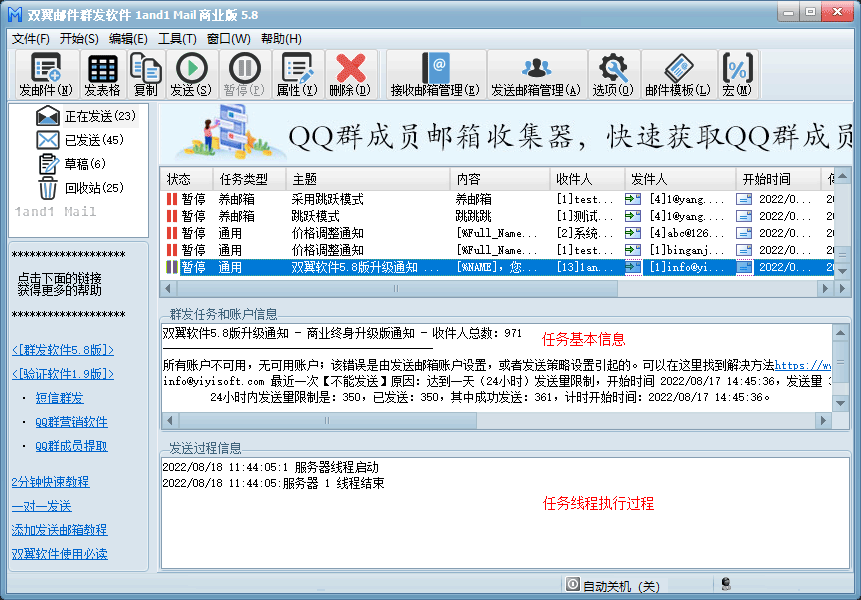Viewport: 861px width, 600px height.
Task: Open the 帮助(H) menu
Action: coord(281,38)
